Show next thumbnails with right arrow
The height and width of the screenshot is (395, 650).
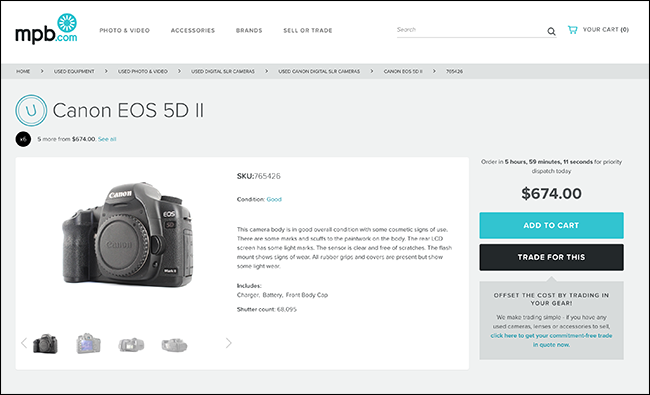point(228,343)
